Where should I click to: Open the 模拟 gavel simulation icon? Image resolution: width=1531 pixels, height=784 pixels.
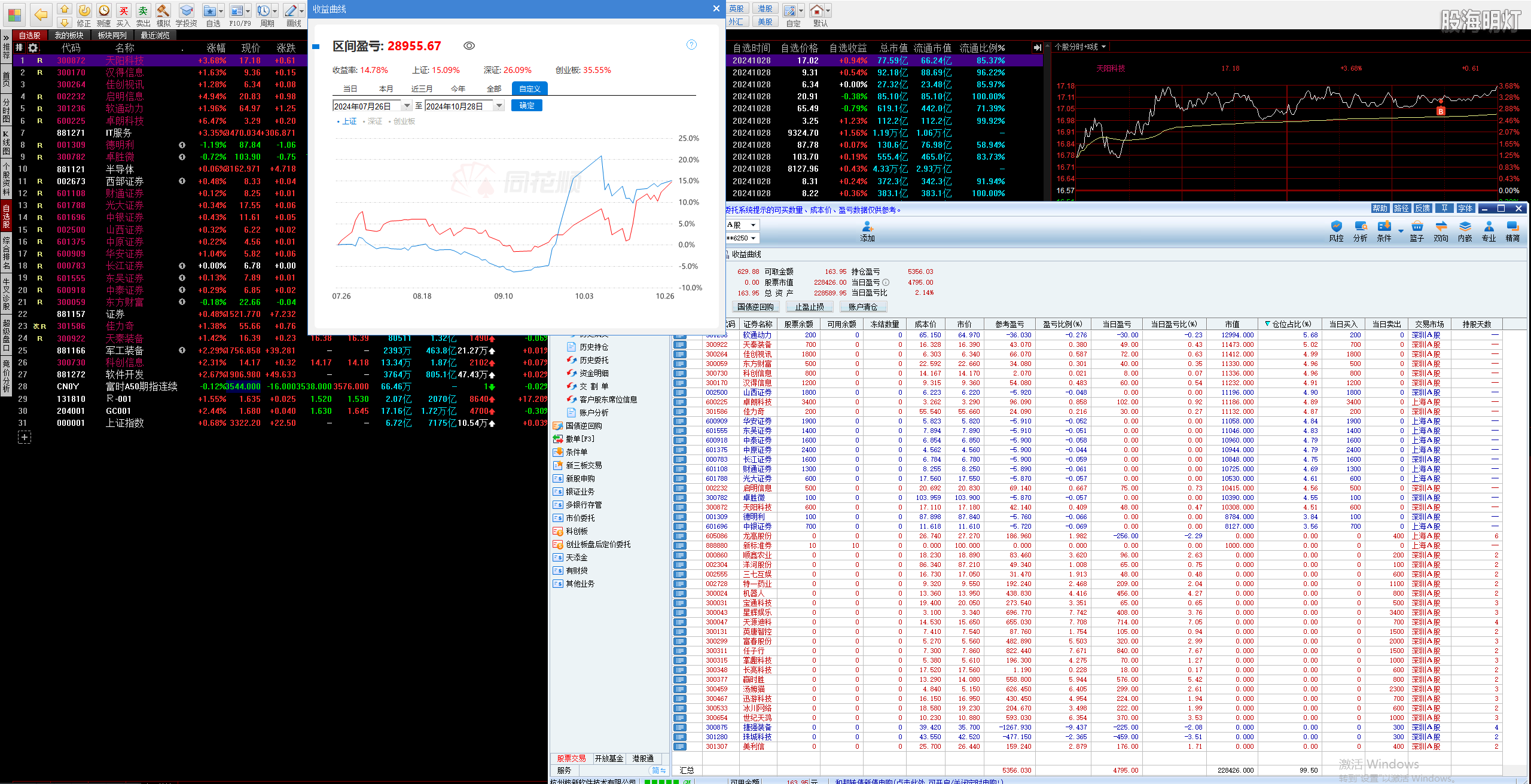point(163,10)
